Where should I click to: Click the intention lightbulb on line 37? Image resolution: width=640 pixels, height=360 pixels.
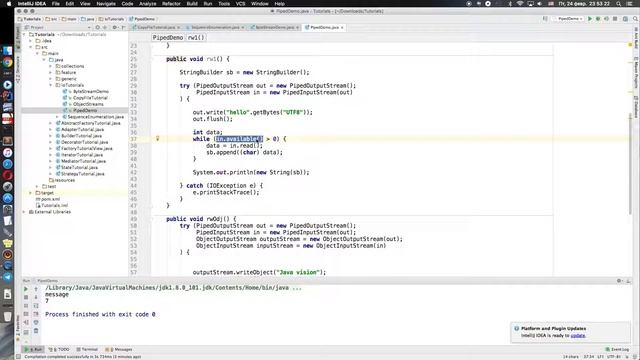click(x=158, y=139)
